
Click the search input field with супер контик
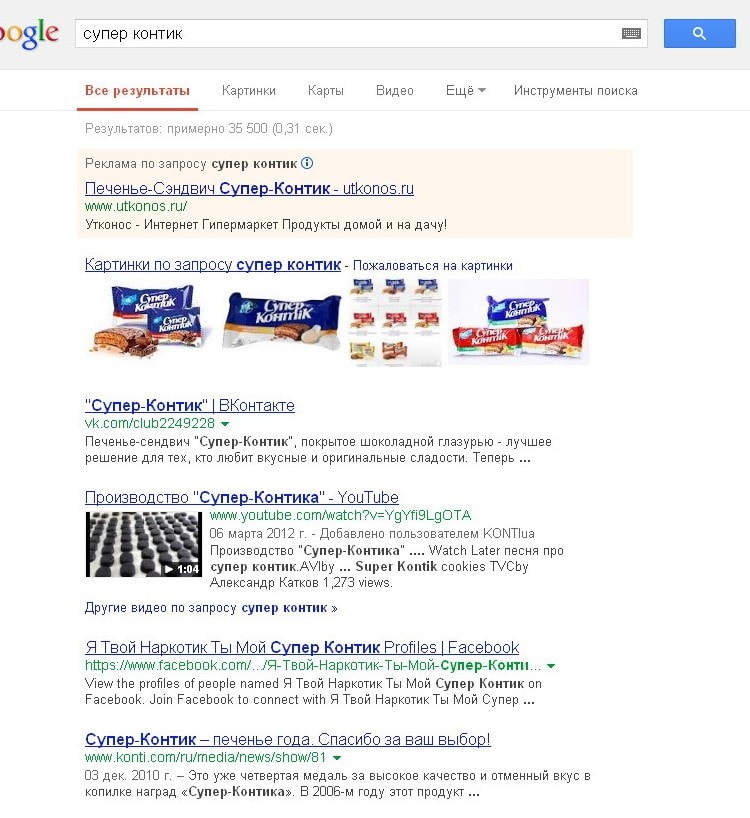[x=348, y=34]
